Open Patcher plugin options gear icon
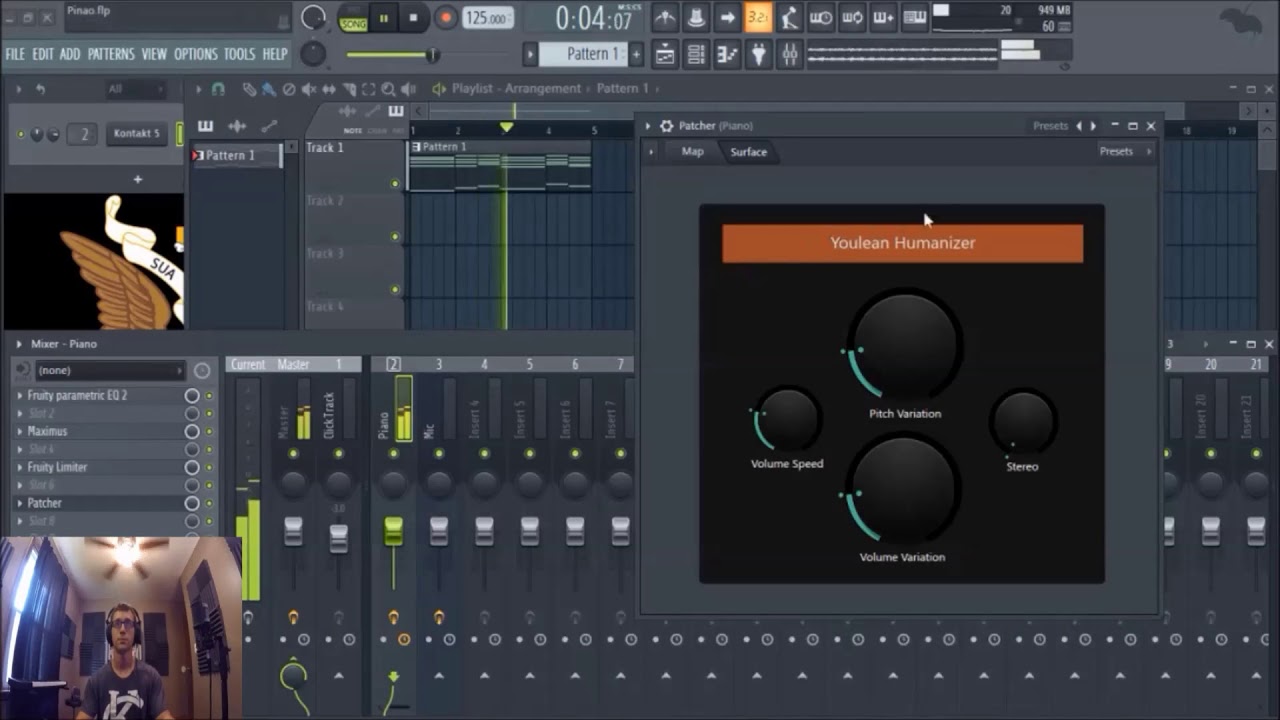 pos(667,126)
